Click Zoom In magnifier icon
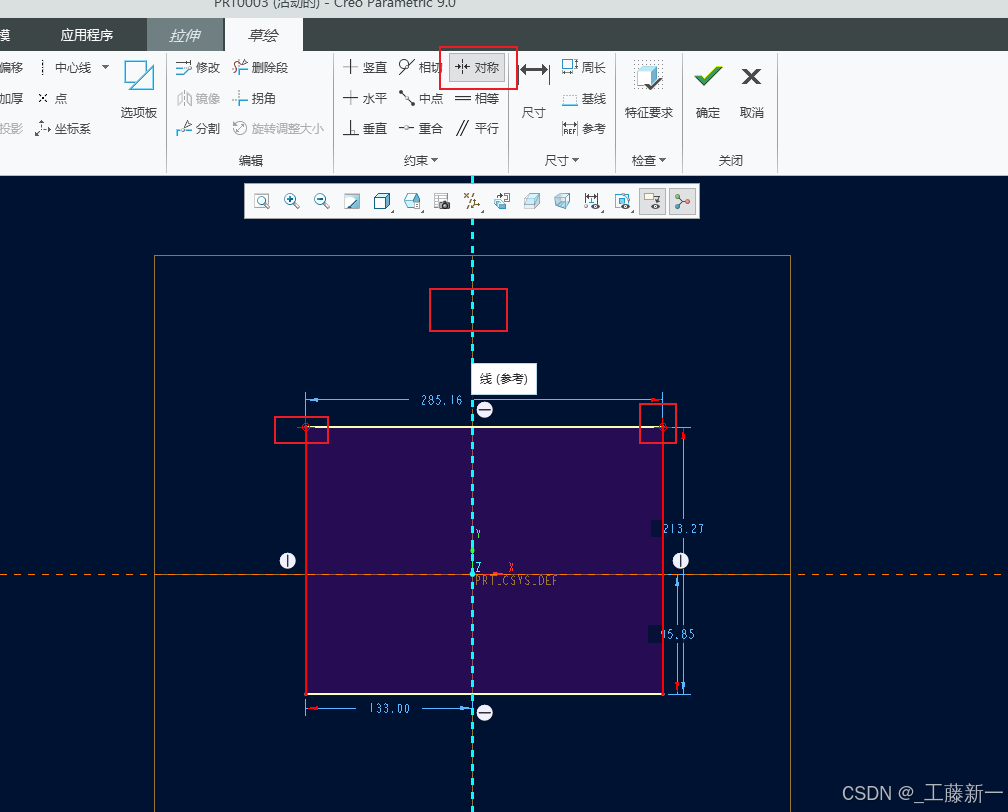Viewport: 1008px width, 812px height. 292,201
